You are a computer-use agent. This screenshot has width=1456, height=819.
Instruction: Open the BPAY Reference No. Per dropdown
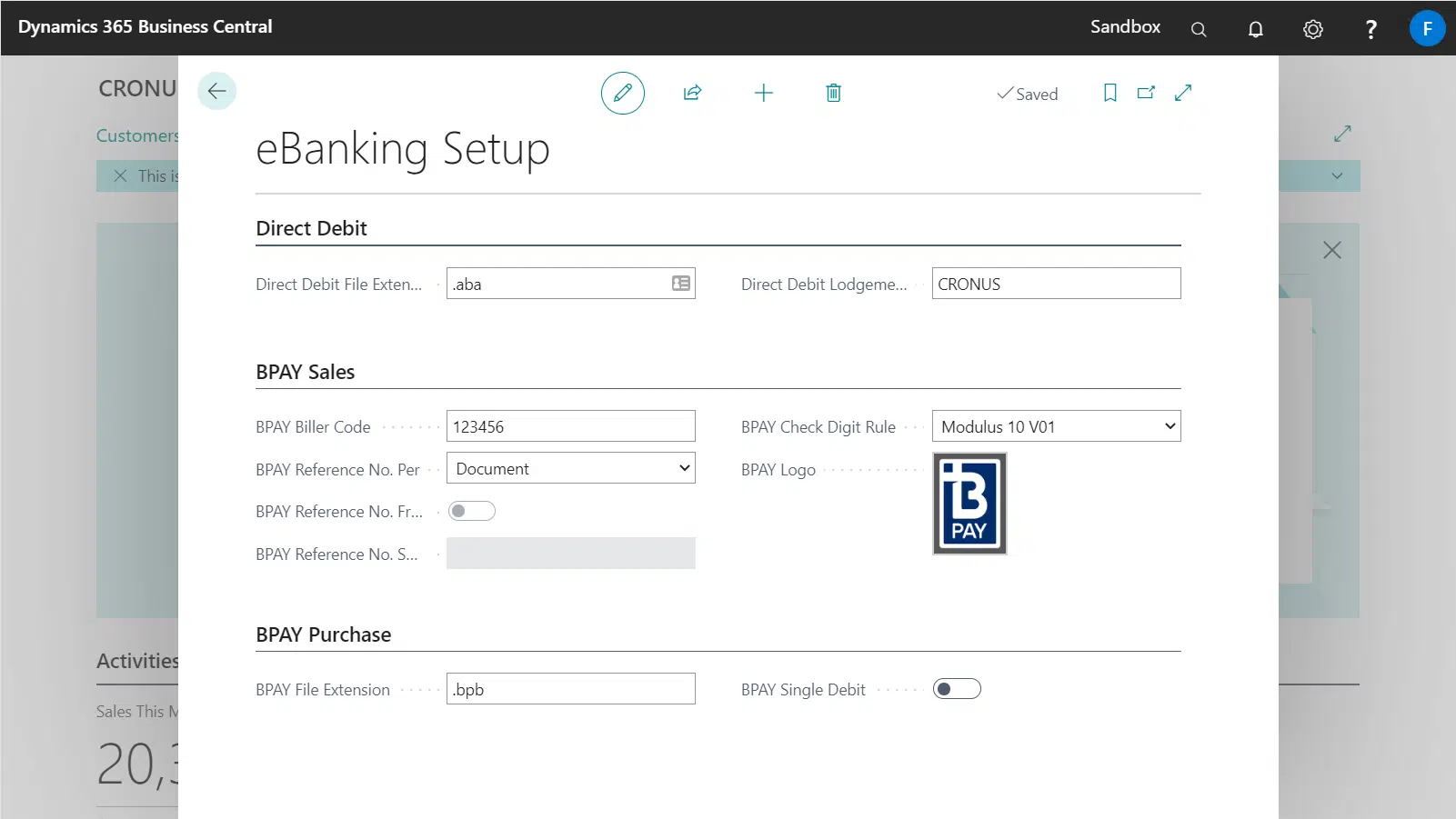(683, 467)
